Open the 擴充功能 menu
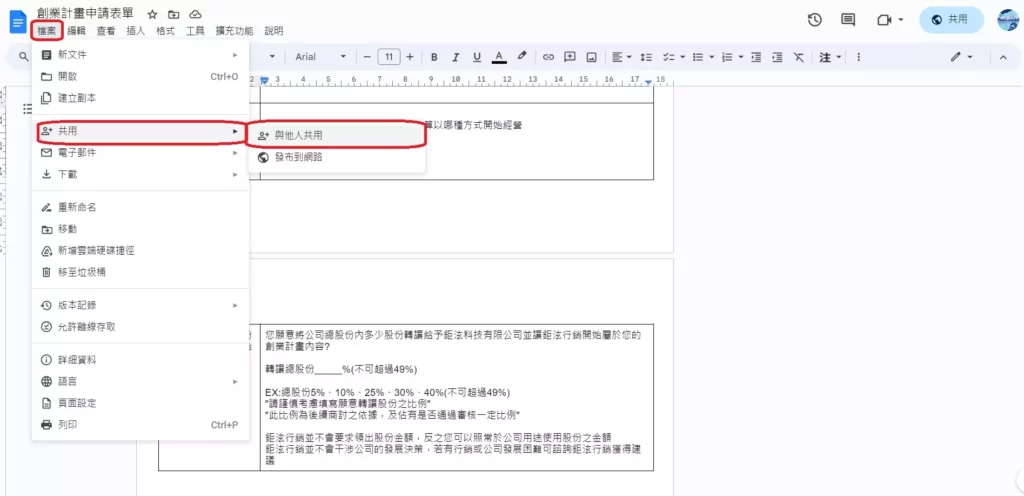The image size is (1024, 496). point(234,31)
